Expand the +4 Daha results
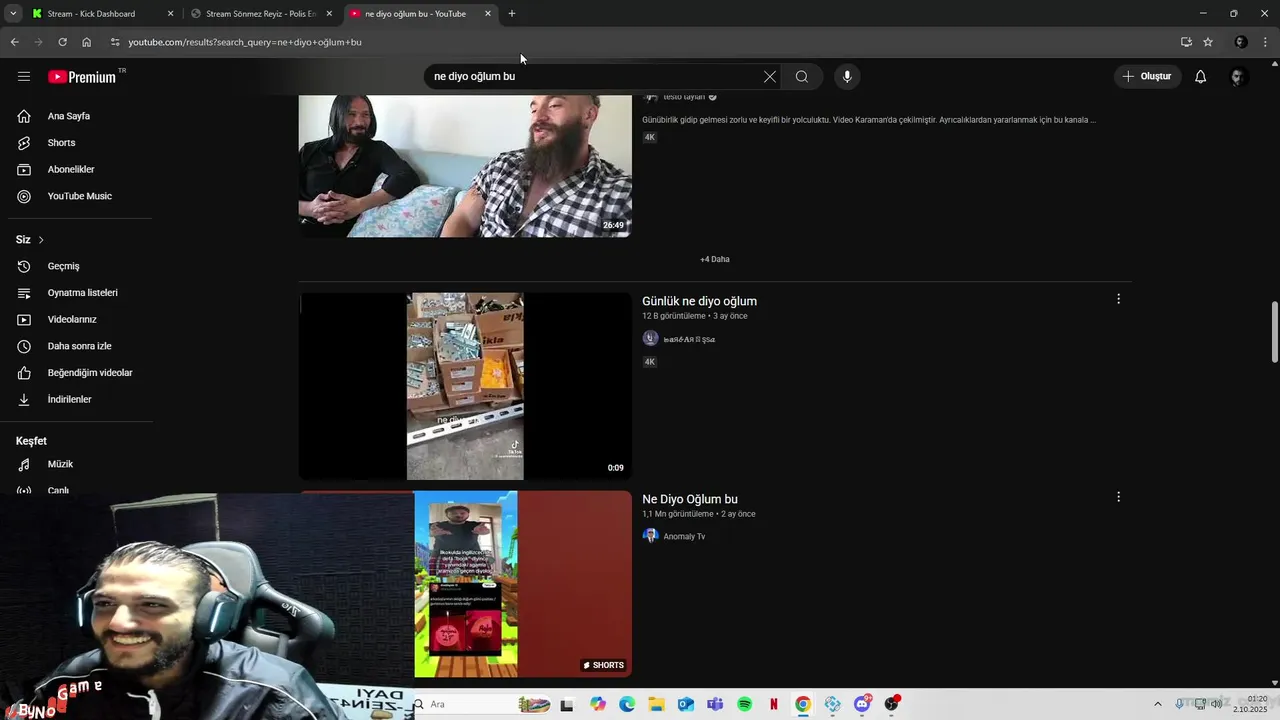 coord(715,259)
